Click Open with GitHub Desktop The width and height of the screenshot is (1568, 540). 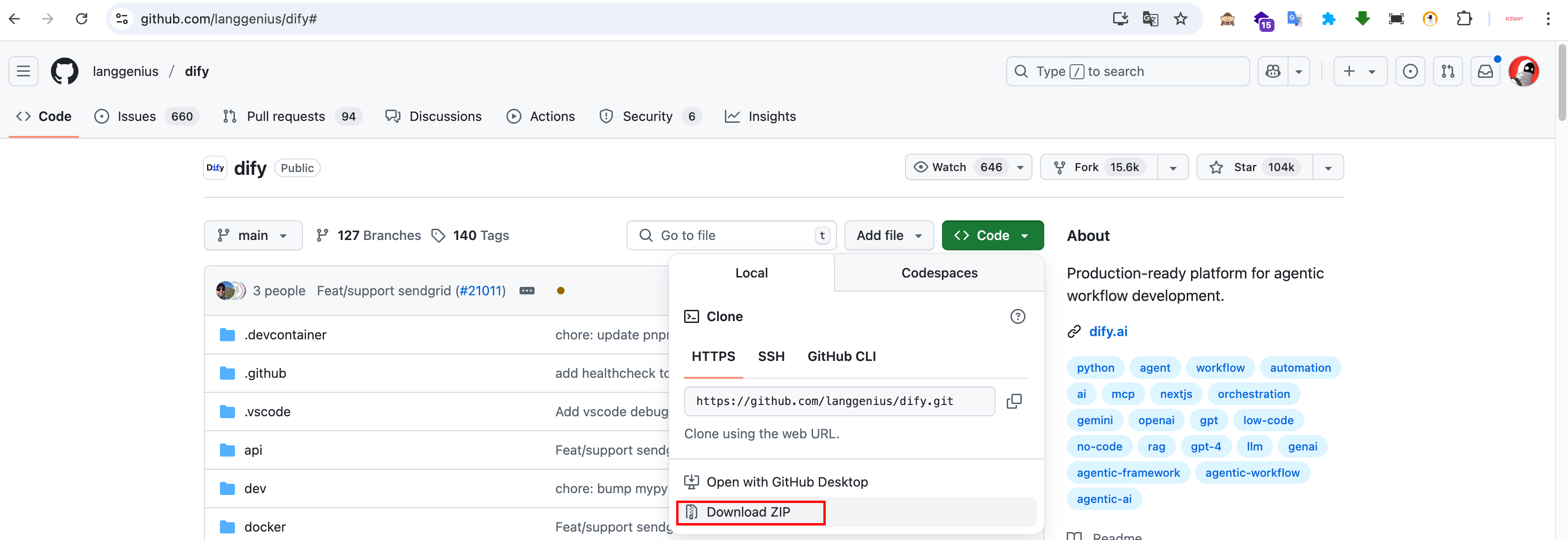856,482
